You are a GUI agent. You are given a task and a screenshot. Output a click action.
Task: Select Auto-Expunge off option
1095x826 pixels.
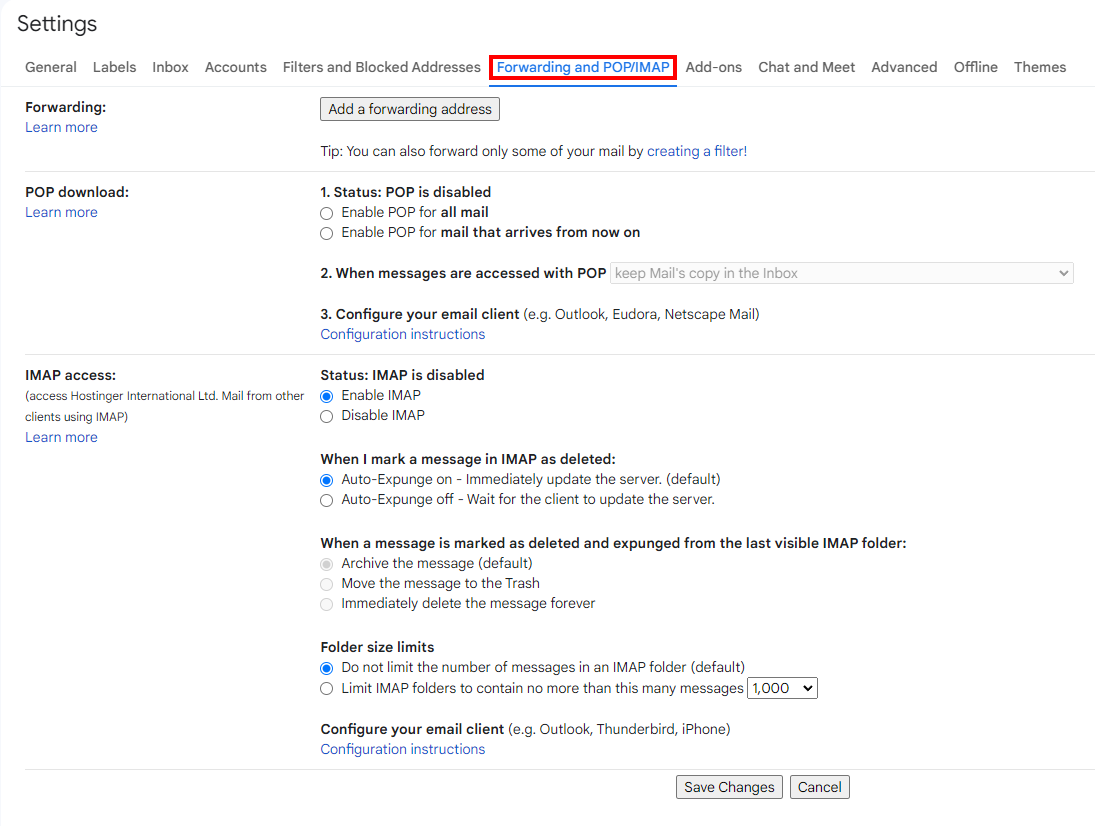click(326, 500)
